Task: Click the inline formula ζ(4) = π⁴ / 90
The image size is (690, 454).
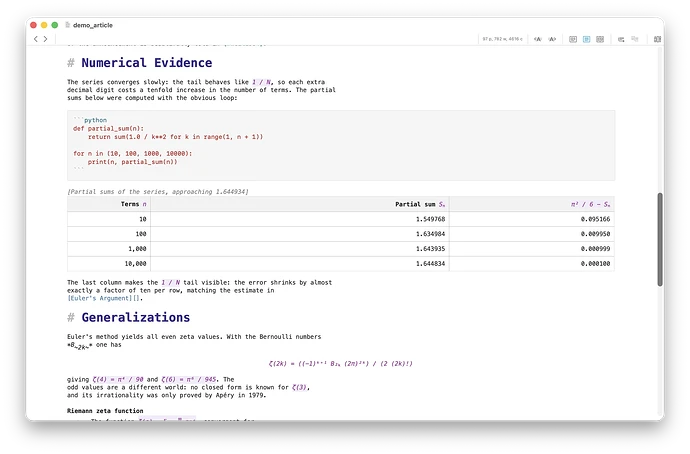Action: [118, 379]
